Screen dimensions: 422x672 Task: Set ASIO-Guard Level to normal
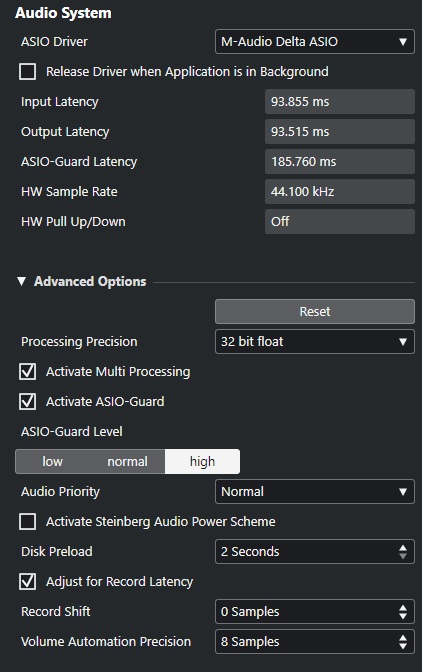pyautogui.click(x=127, y=462)
